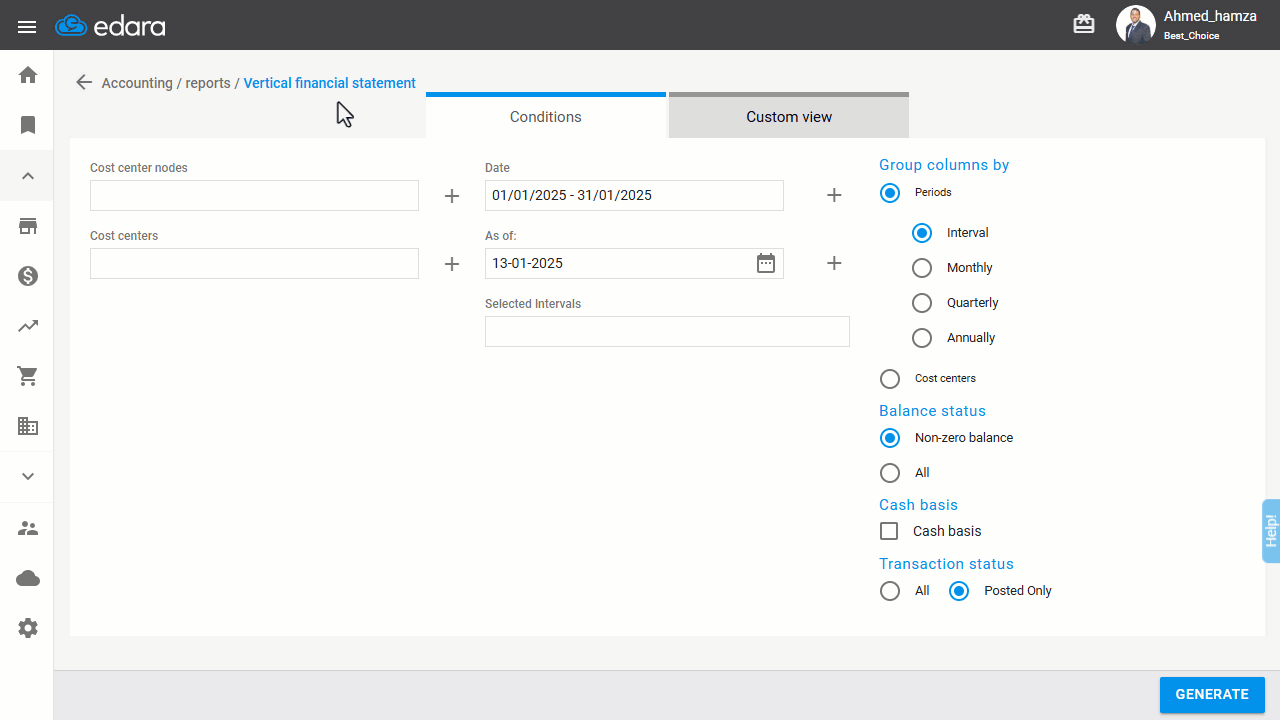The height and width of the screenshot is (720, 1280).
Task: Open the cloud sidebar icon
Action: pyautogui.click(x=28, y=578)
